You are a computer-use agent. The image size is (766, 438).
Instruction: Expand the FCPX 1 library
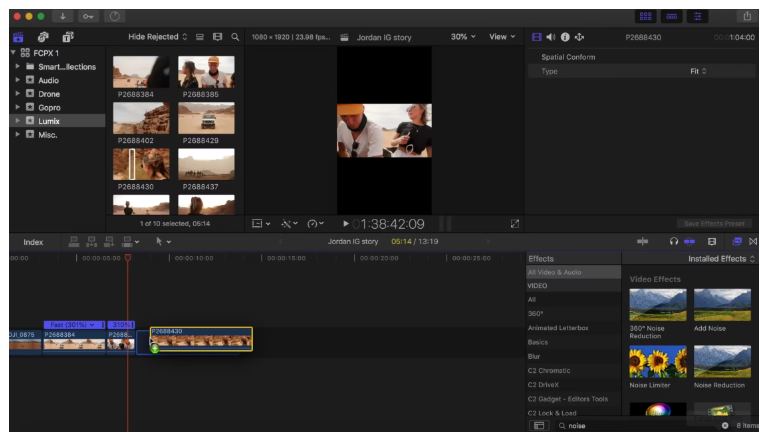(13, 53)
